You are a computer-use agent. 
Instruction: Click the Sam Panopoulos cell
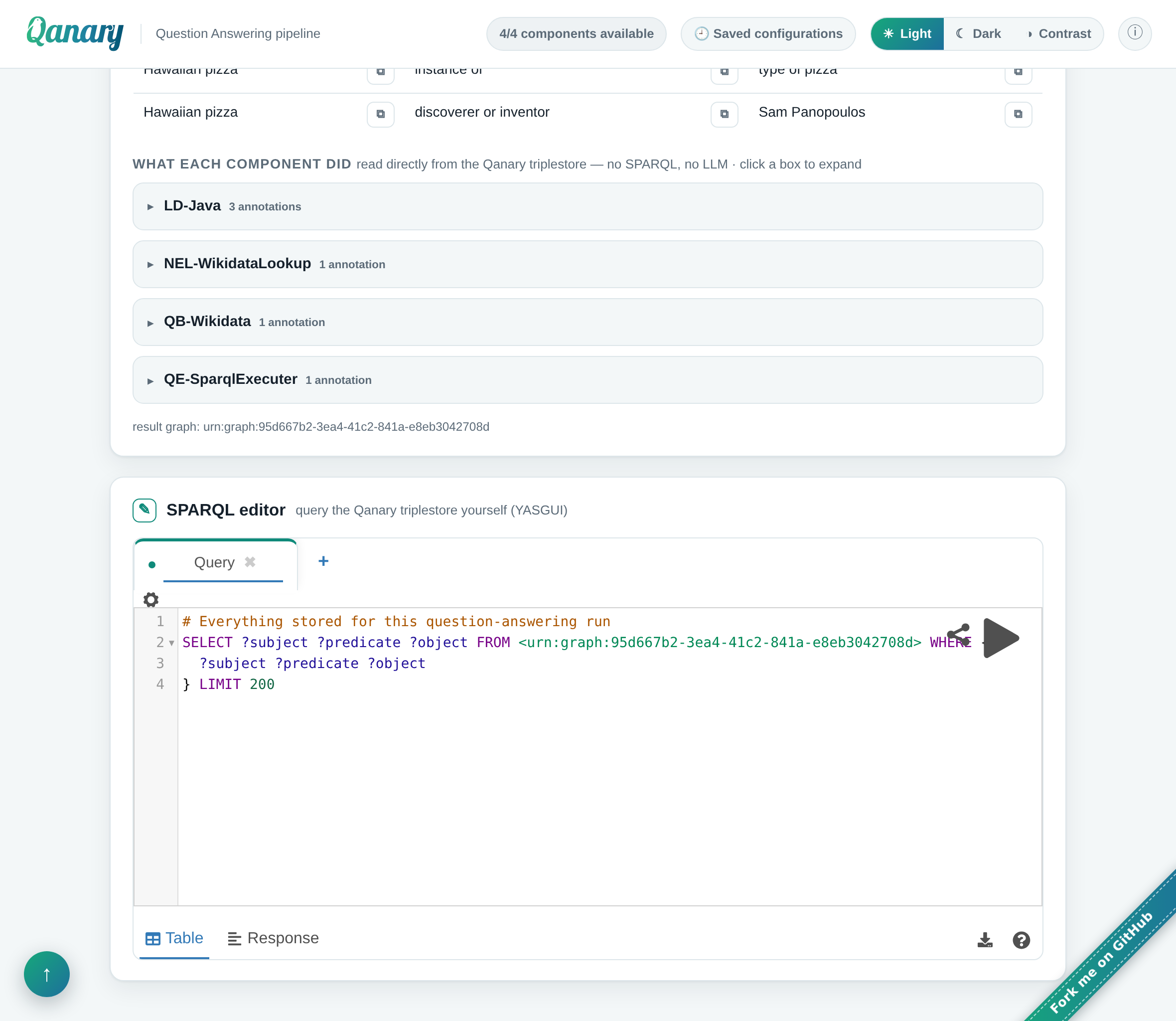click(812, 112)
